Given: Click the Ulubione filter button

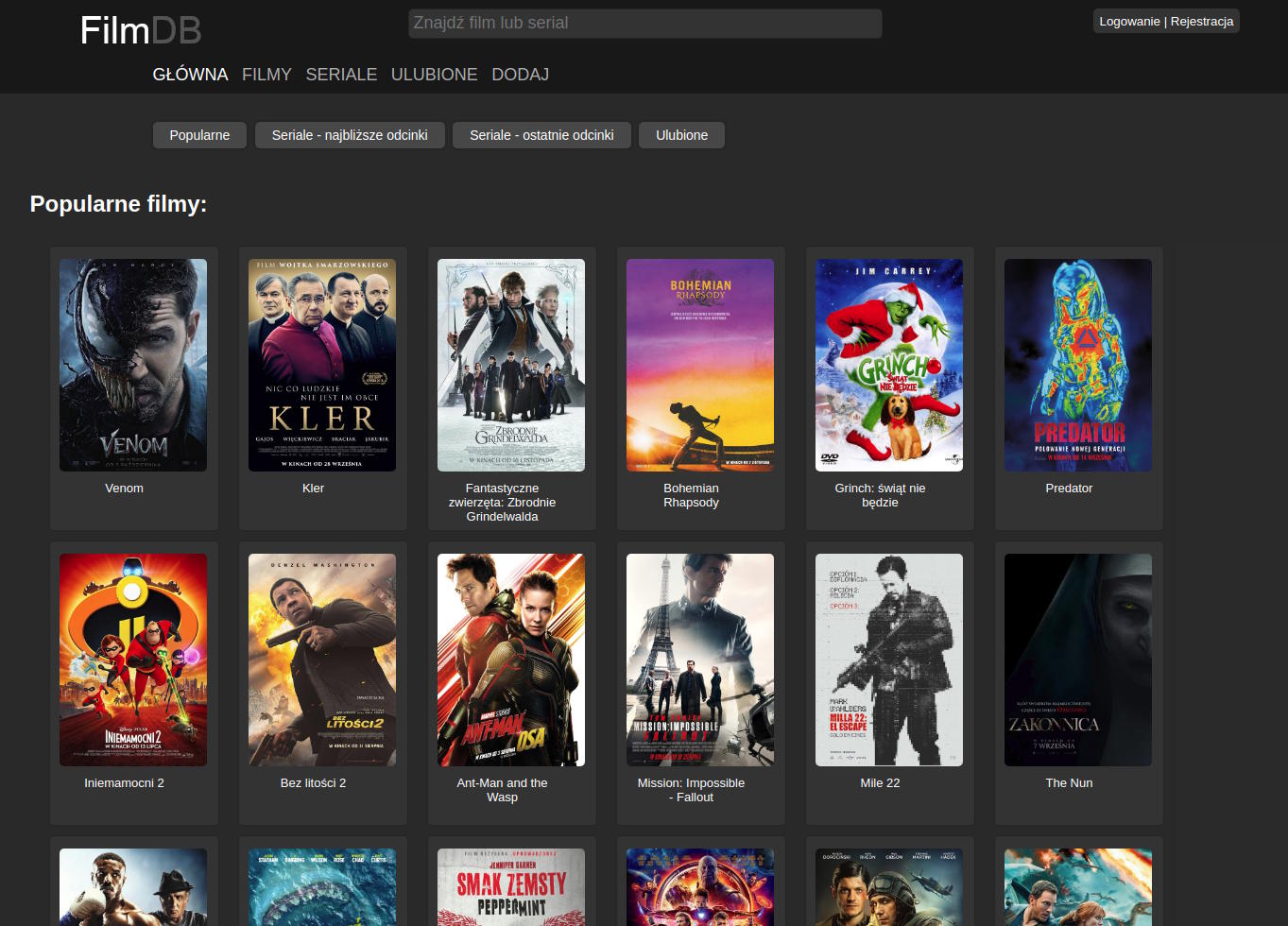Looking at the screenshot, I should coord(681,135).
